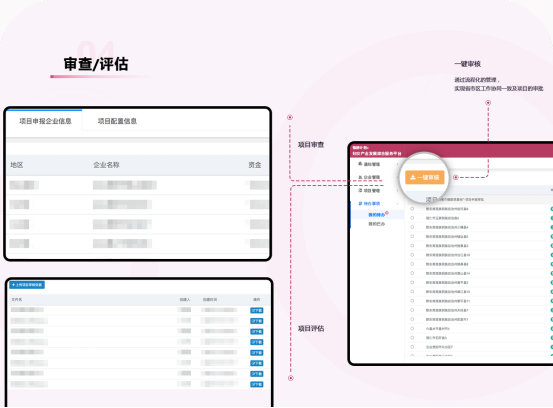This screenshot has height=408, width=553.
Task: Click the download button in last file row
Action: tap(256, 384)
